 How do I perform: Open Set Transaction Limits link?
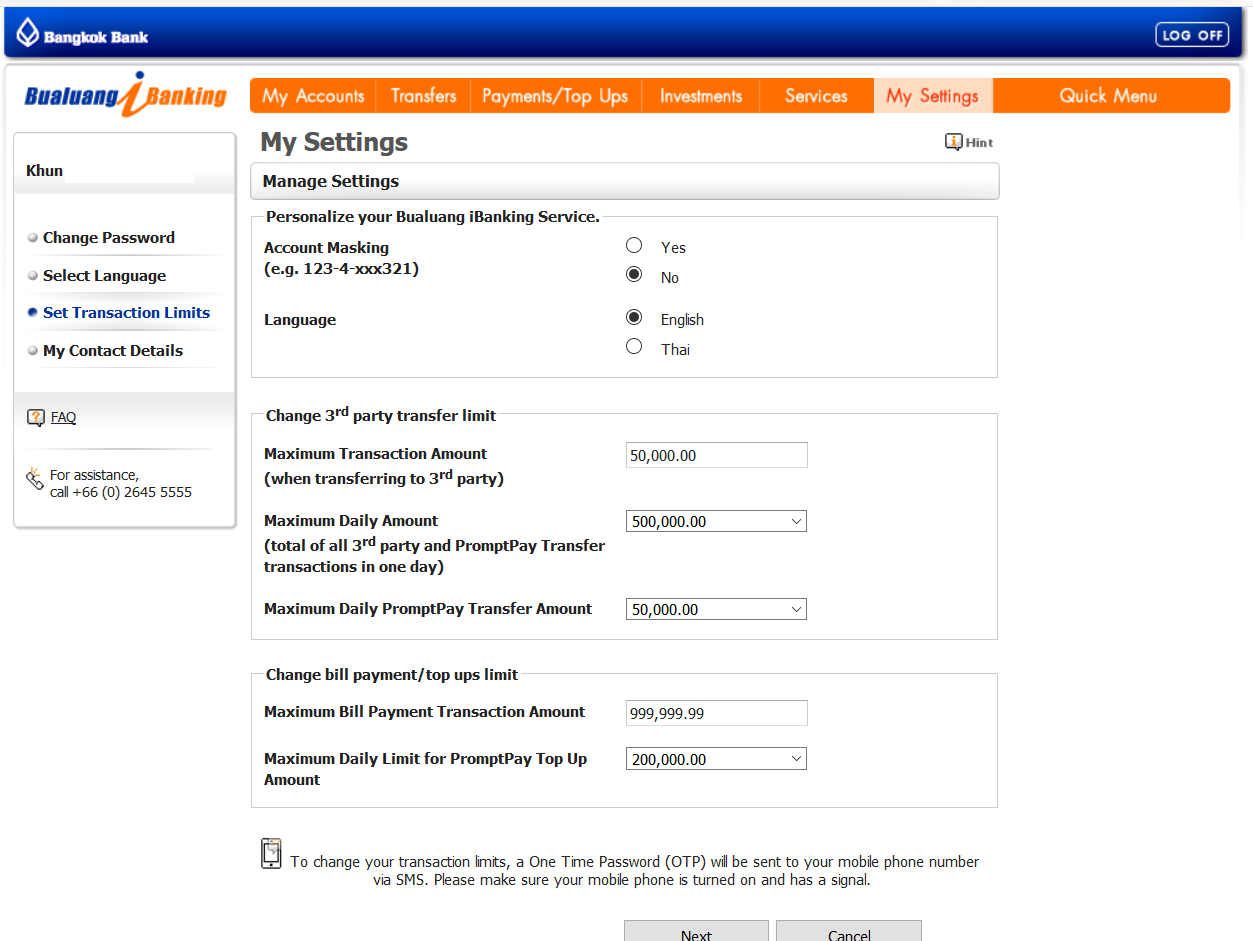pyautogui.click(x=126, y=313)
